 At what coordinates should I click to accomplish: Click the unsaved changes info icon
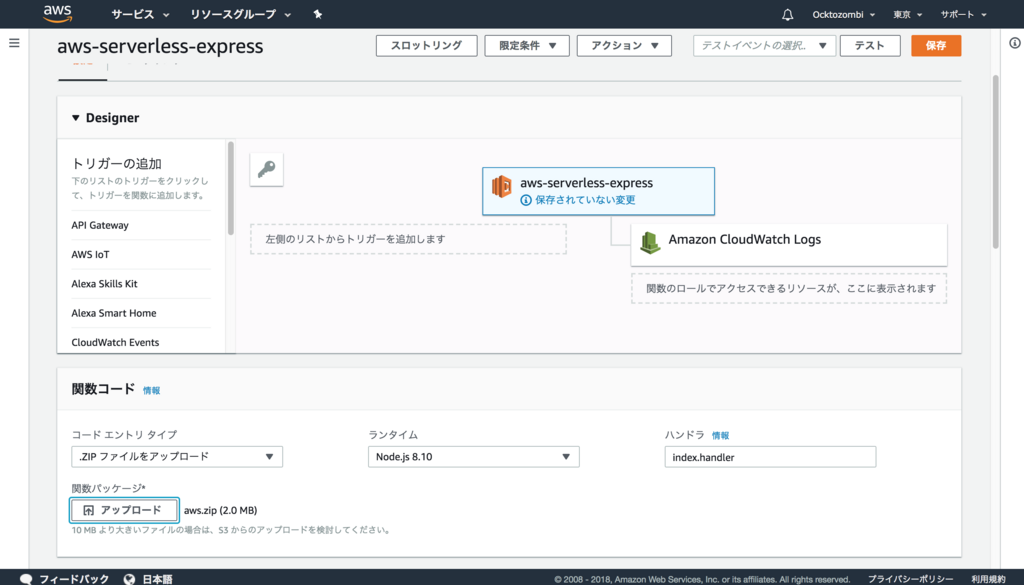coord(526,200)
